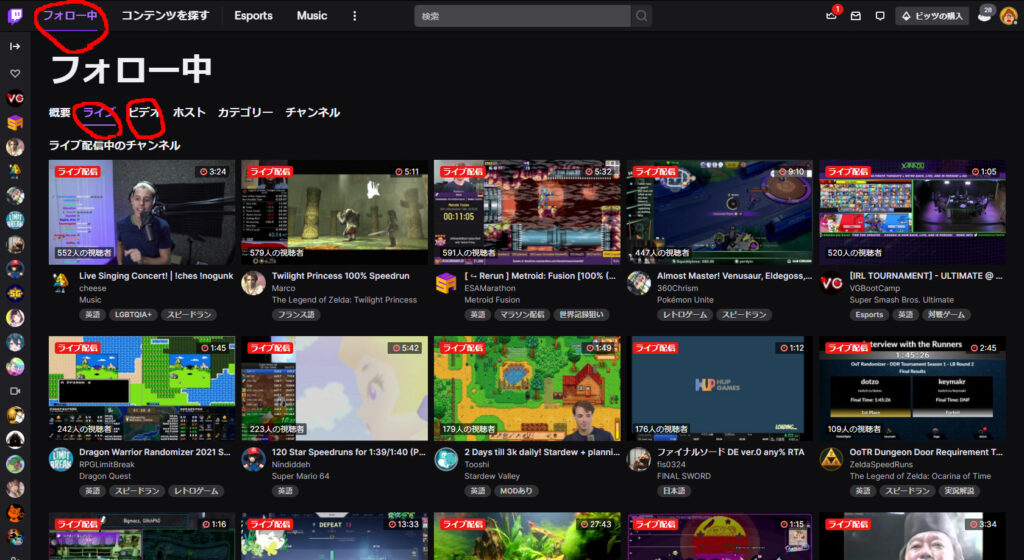
Task: Switch to the チャンネル tab
Action: (x=312, y=112)
